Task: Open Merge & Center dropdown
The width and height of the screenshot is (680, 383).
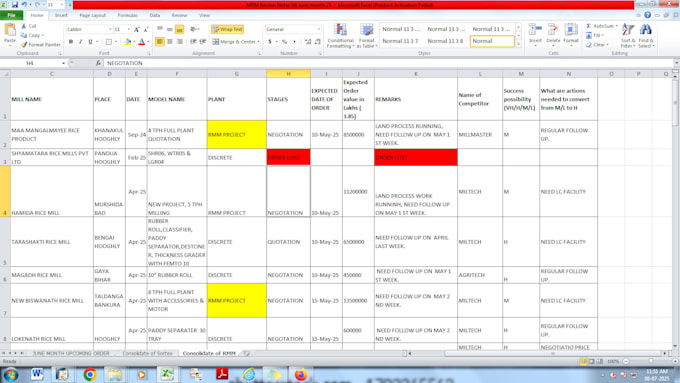Action: [x=258, y=42]
